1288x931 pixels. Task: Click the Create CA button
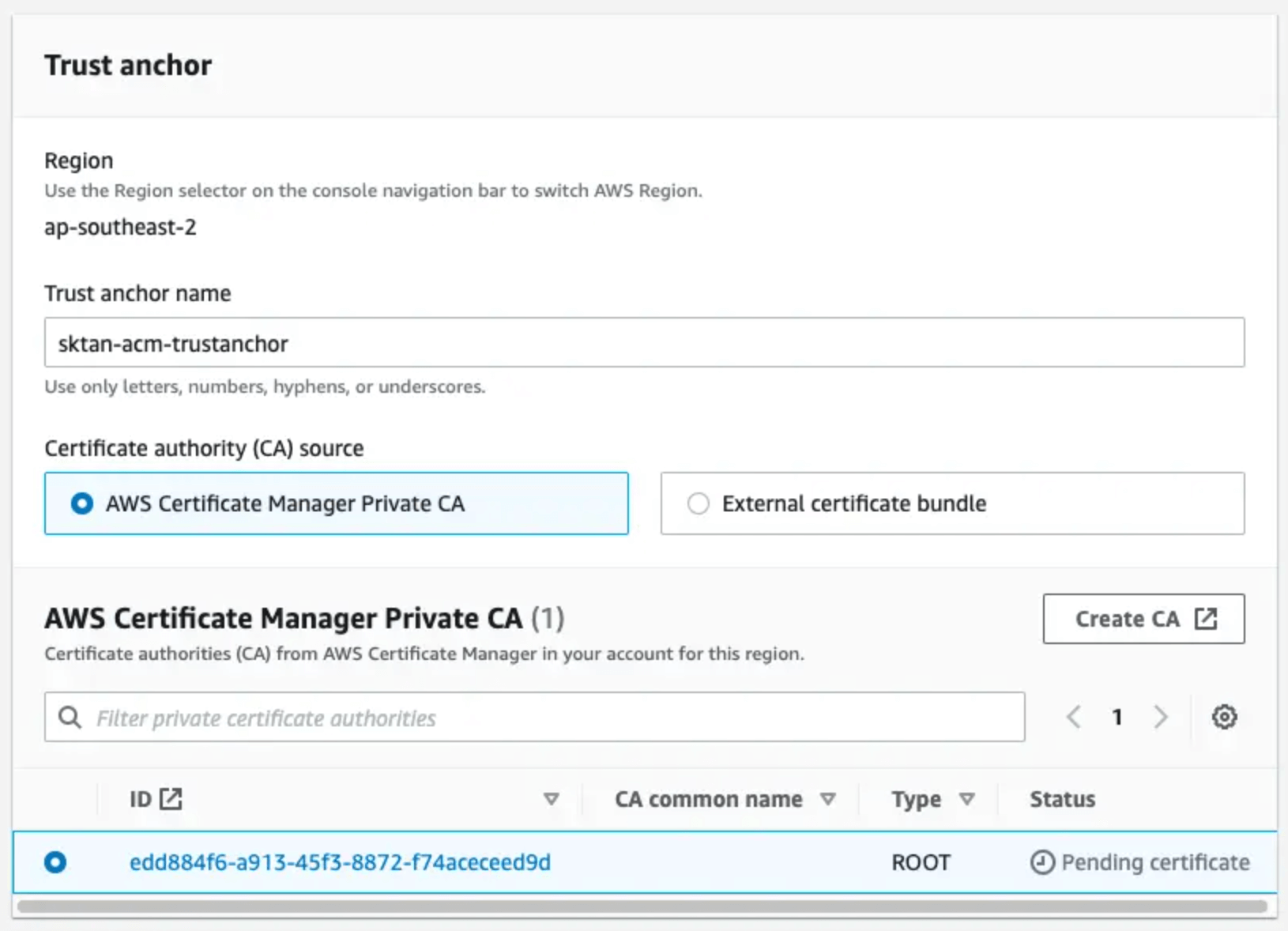tap(1143, 619)
